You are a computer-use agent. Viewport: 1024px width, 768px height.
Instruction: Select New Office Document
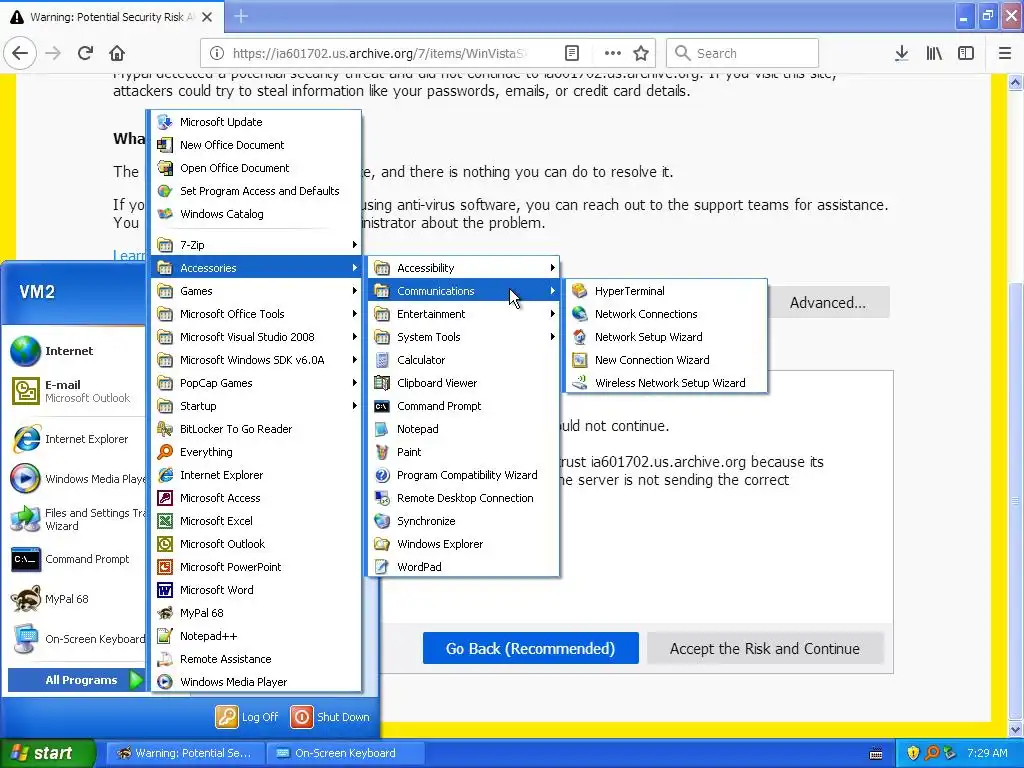pos(256,145)
